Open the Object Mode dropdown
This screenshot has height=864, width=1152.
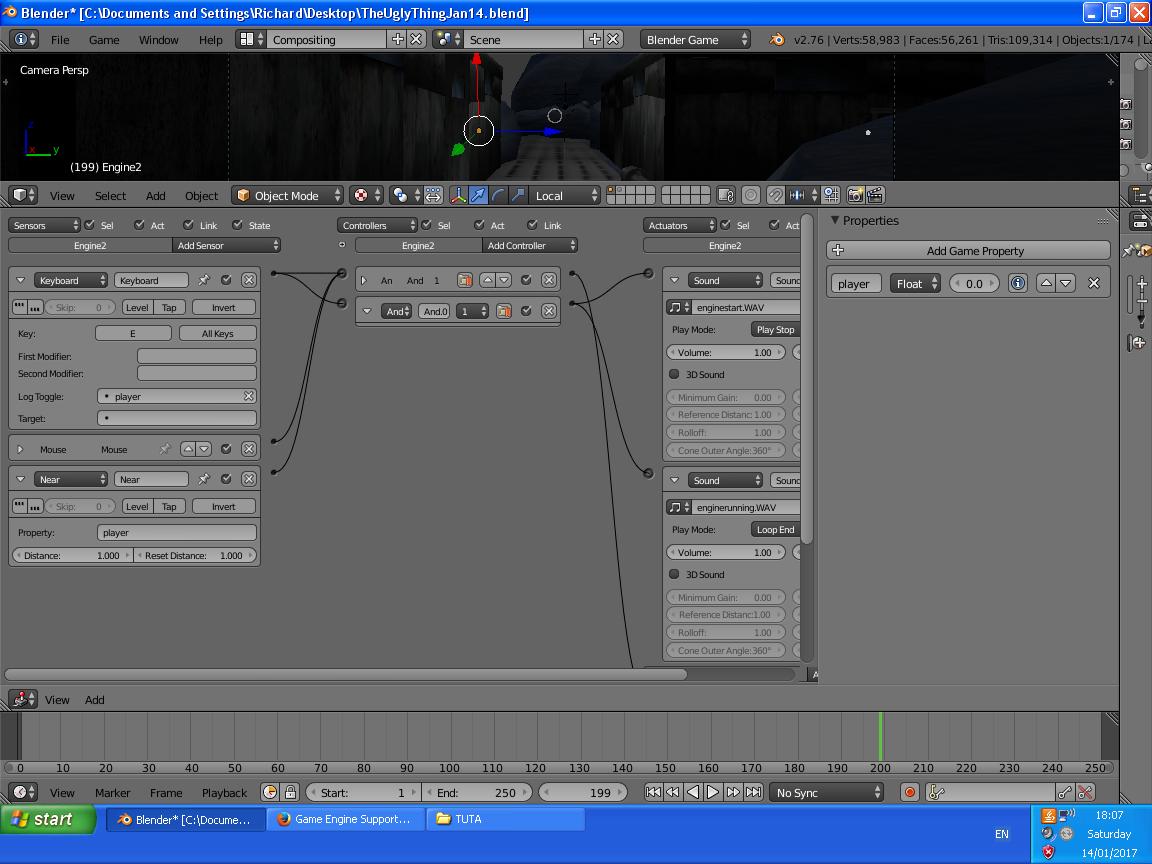click(287, 195)
